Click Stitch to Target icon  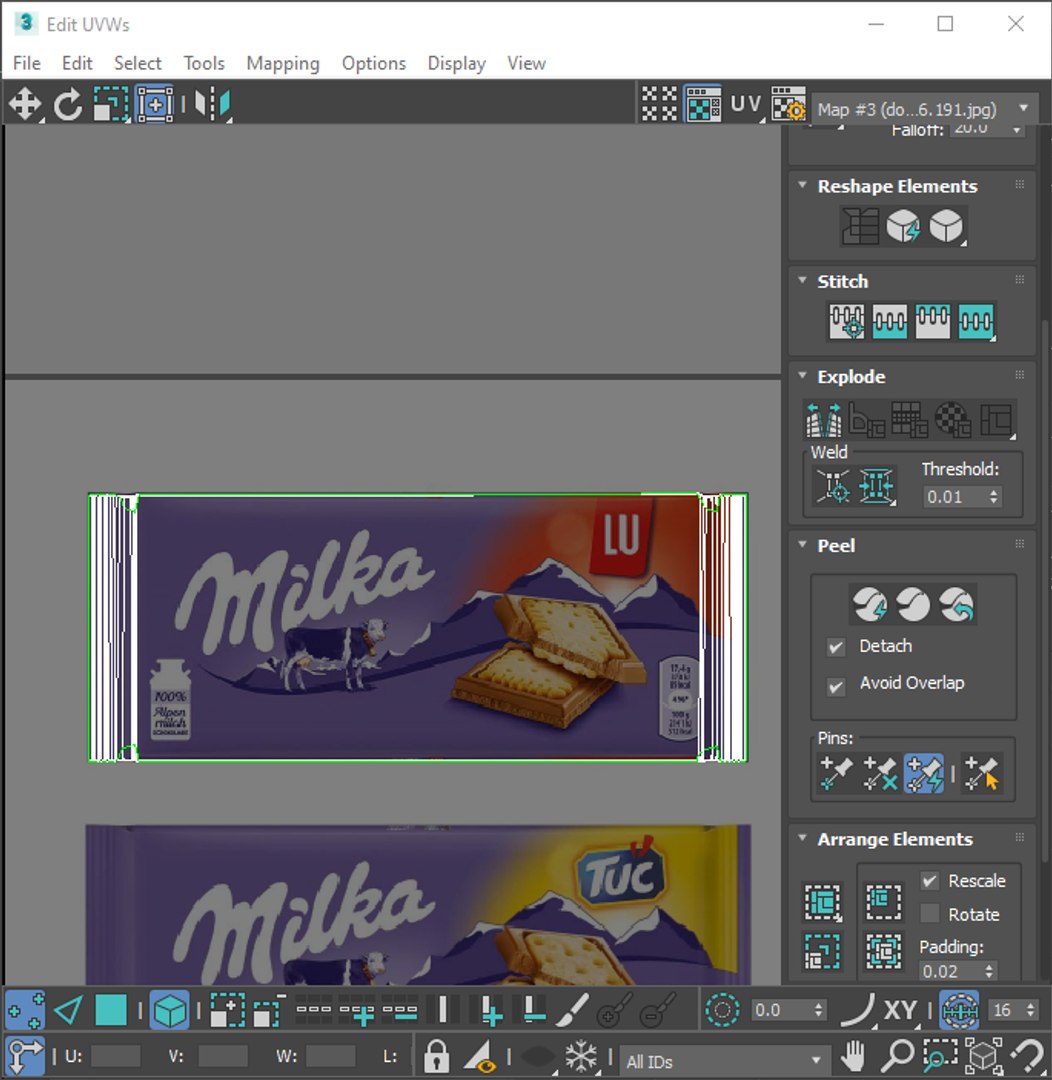pyautogui.click(x=847, y=322)
